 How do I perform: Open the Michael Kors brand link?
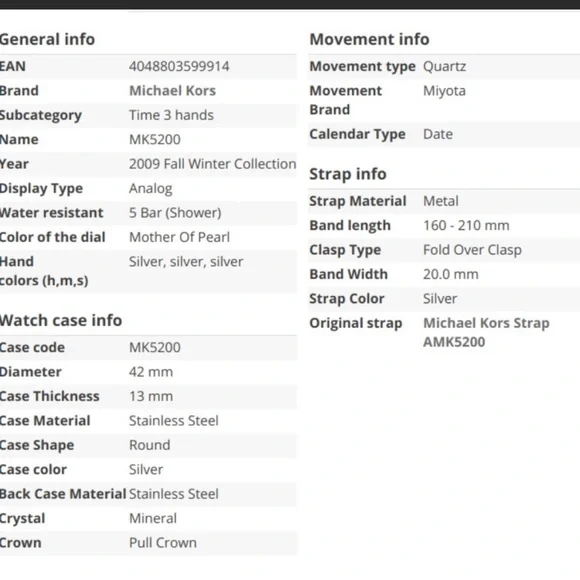point(172,91)
